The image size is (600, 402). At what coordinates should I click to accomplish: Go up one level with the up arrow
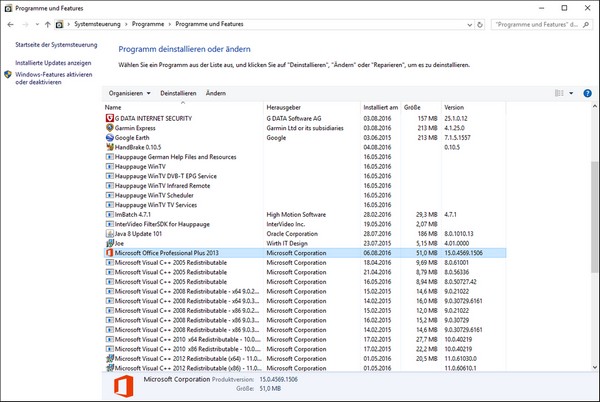click(47, 24)
